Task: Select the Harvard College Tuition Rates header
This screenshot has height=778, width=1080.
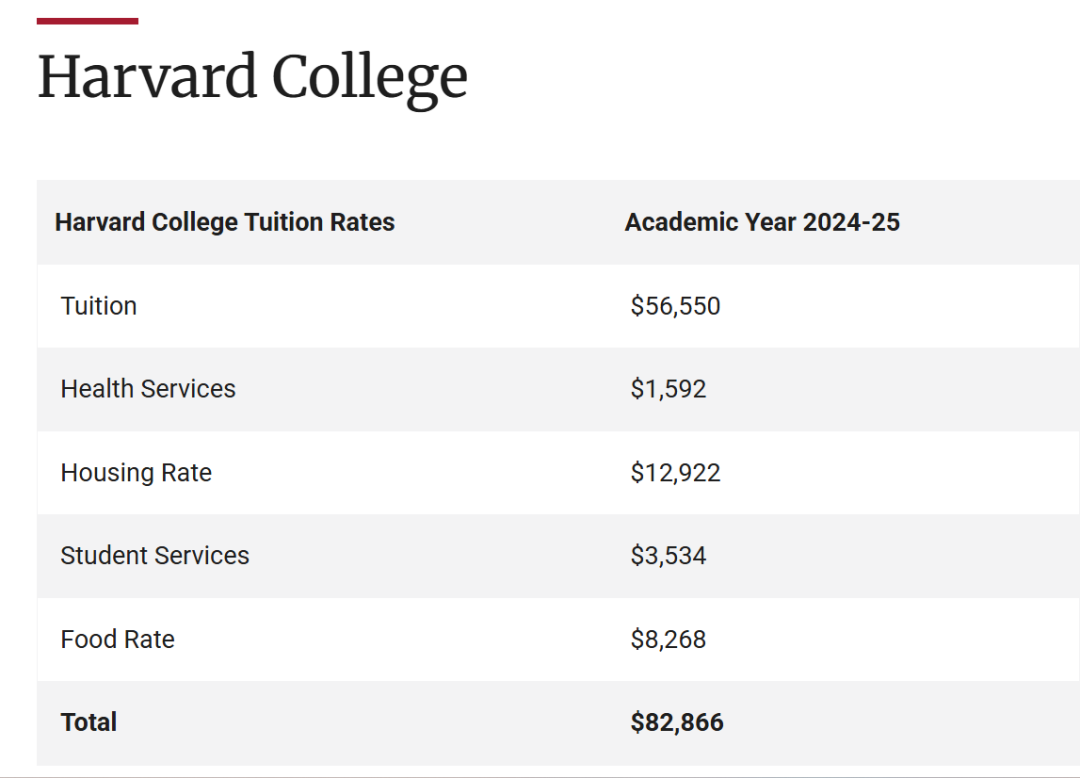Action: point(225,222)
